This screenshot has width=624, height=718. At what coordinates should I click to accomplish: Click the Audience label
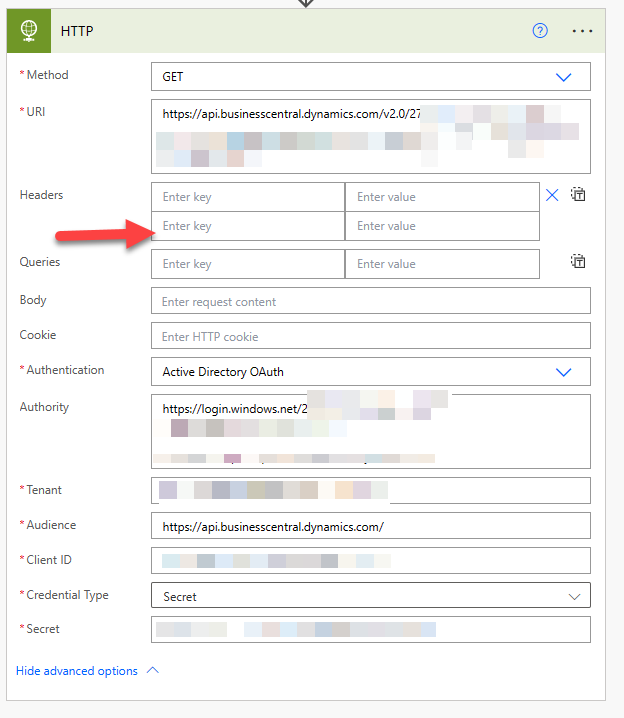51,525
